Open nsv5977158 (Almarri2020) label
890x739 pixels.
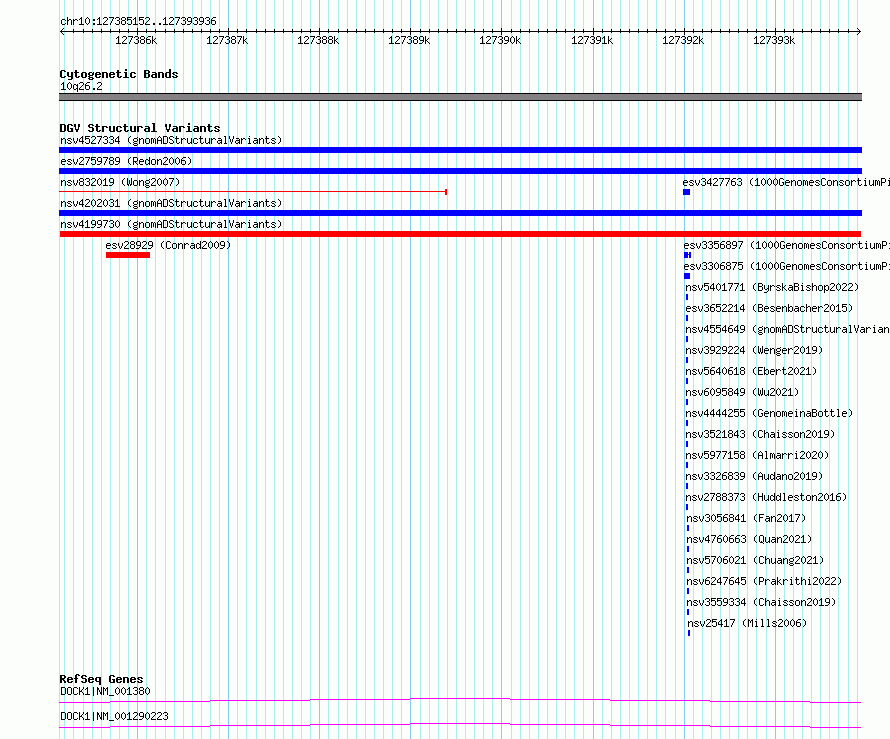tap(757, 455)
